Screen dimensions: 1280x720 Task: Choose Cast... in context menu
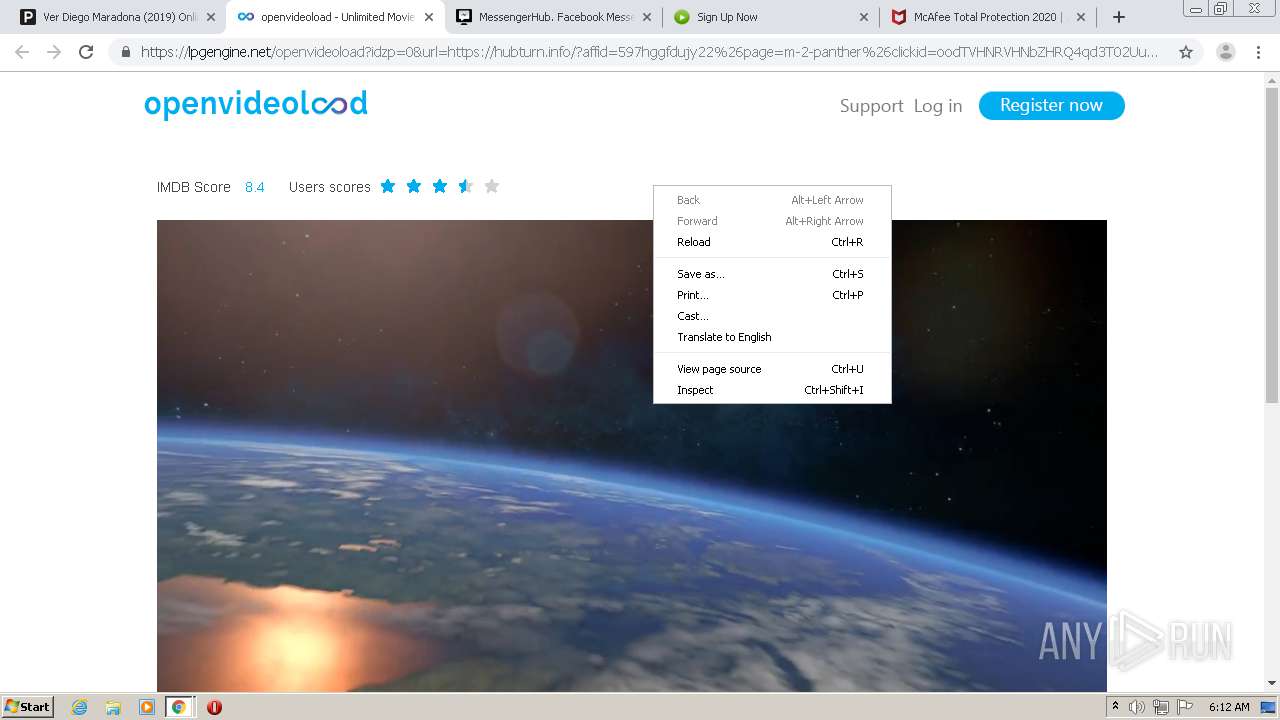pos(772,316)
